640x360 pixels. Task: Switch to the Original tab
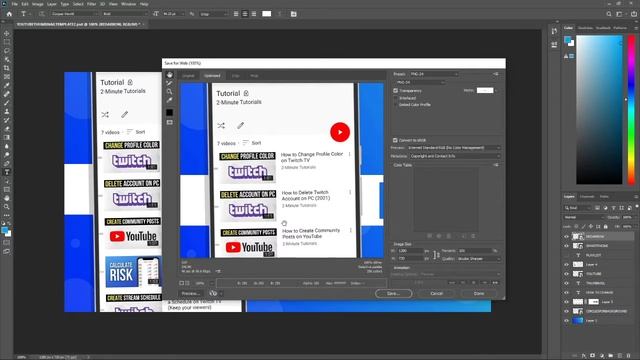click(x=188, y=76)
